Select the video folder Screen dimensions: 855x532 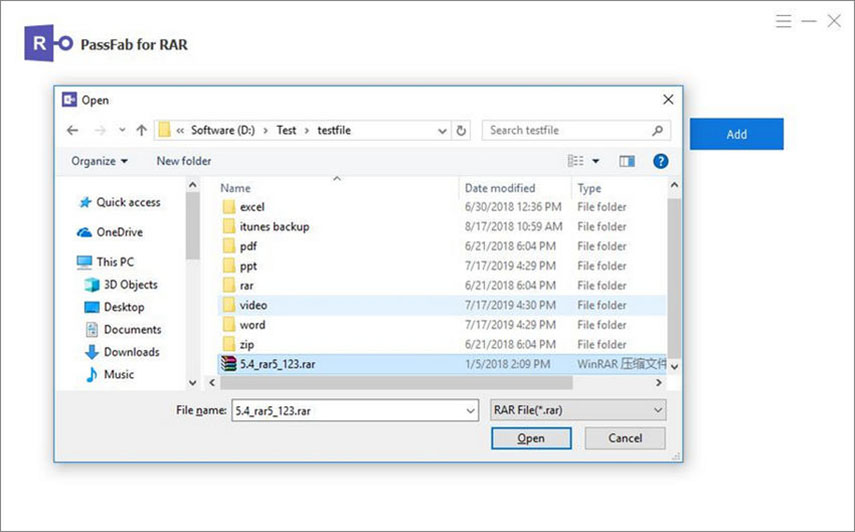point(442,305)
